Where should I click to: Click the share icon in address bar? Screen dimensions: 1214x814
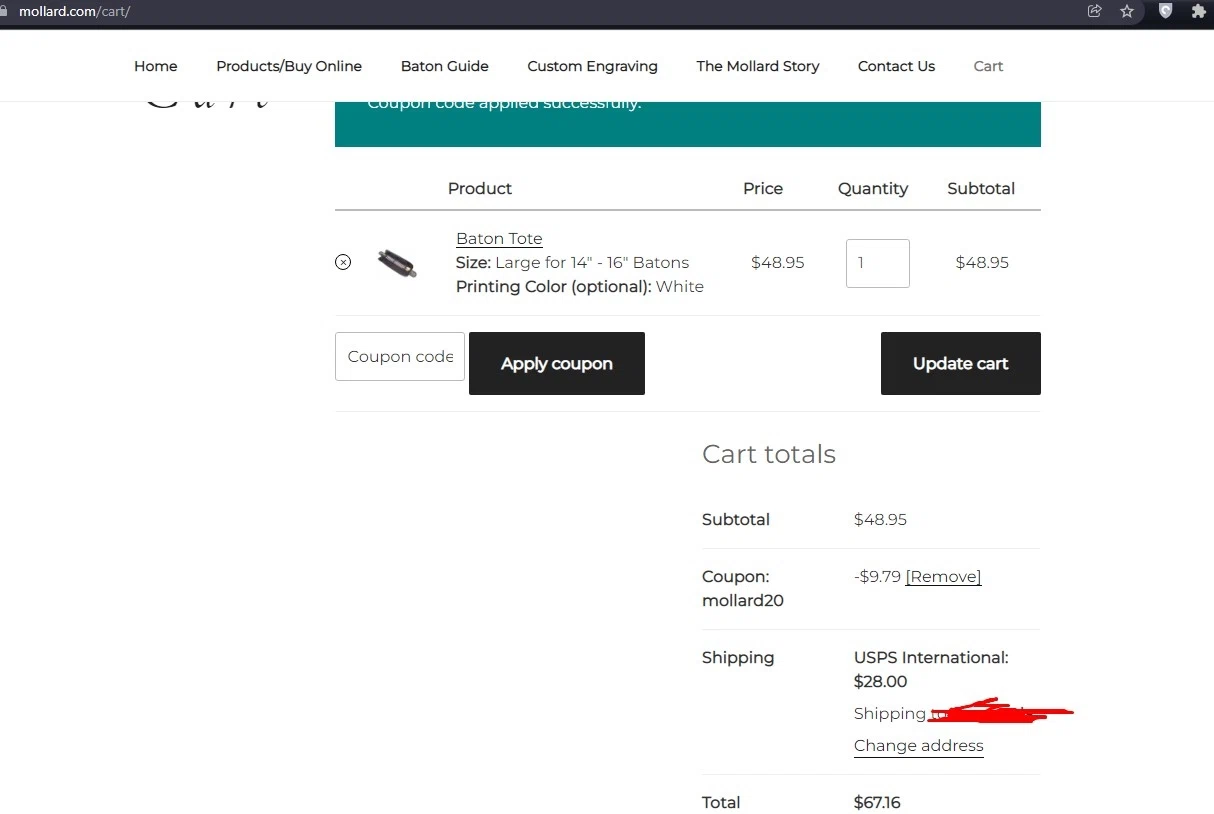pyautogui.click(x=1094, y=11)
